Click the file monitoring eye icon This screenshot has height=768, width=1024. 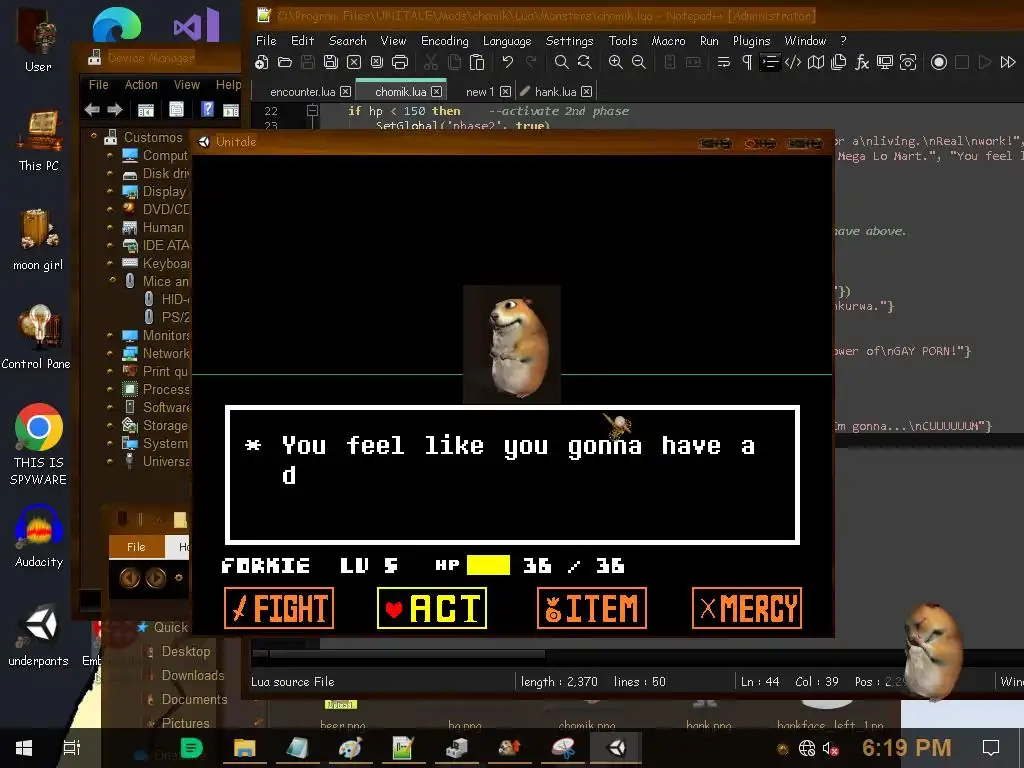908,62
